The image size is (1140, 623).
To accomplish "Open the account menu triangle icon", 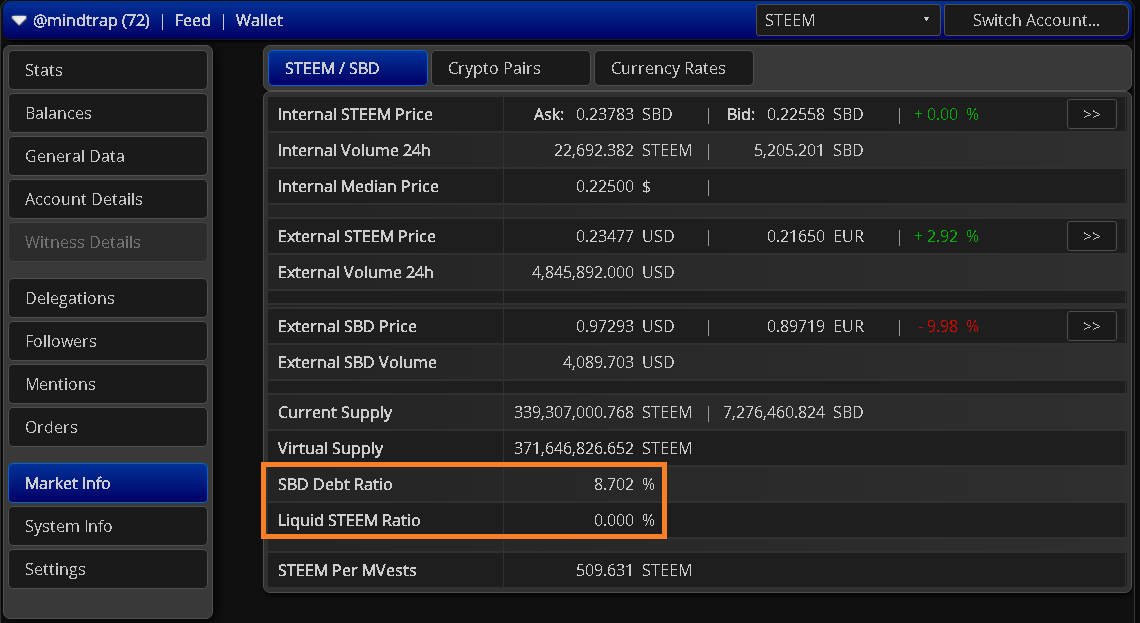I will [19, 20].
